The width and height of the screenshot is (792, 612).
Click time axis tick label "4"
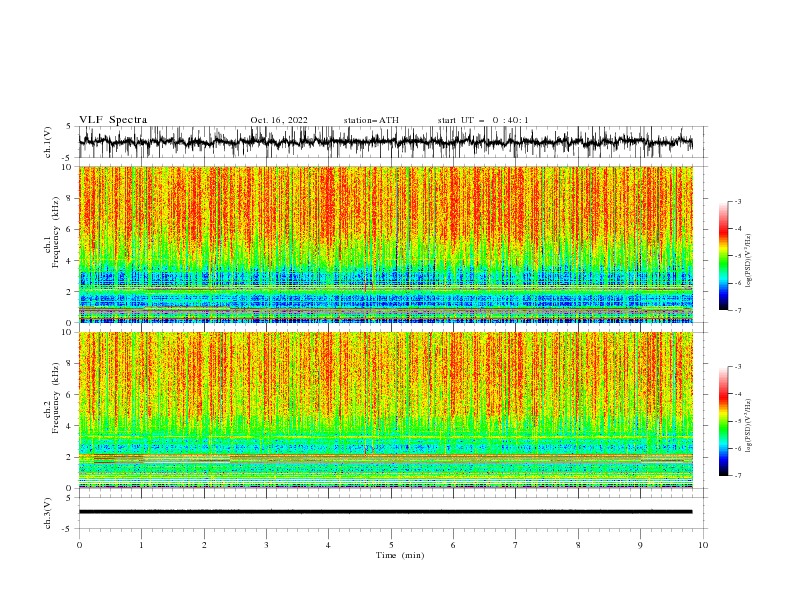coord(328,545)
